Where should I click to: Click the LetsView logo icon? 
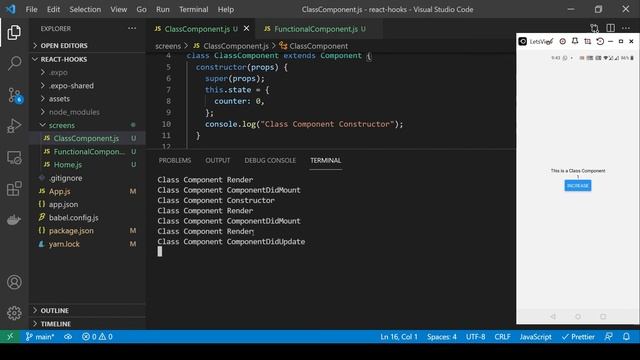(523, 41)
